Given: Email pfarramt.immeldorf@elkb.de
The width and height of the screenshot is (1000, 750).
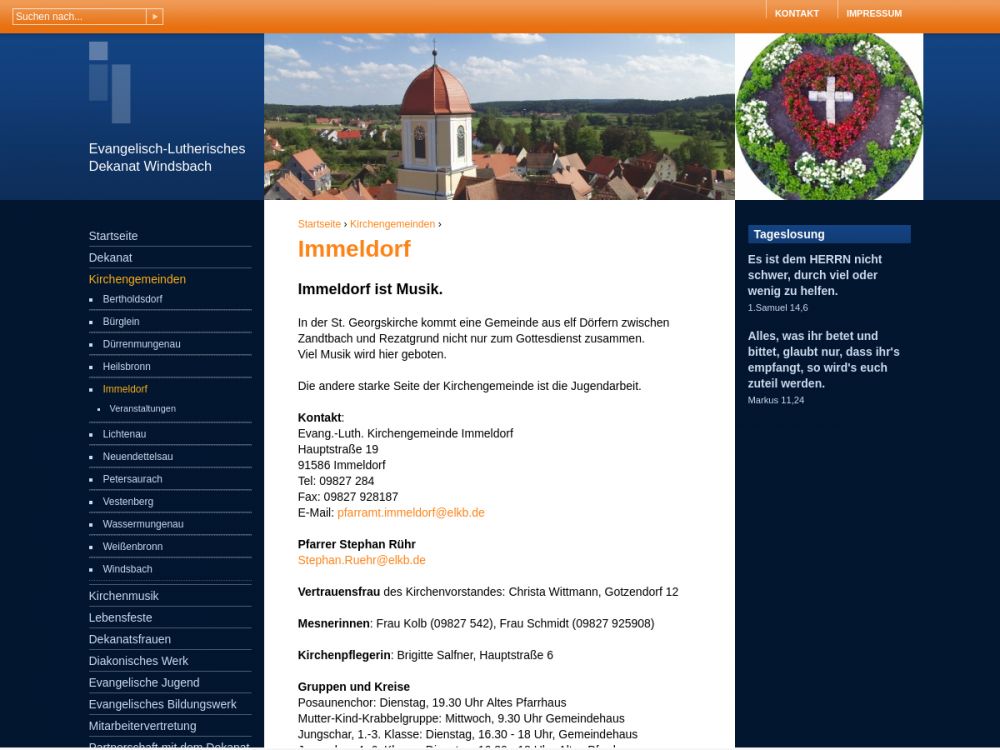Looking at the screenshot, I should click(410, 513).
